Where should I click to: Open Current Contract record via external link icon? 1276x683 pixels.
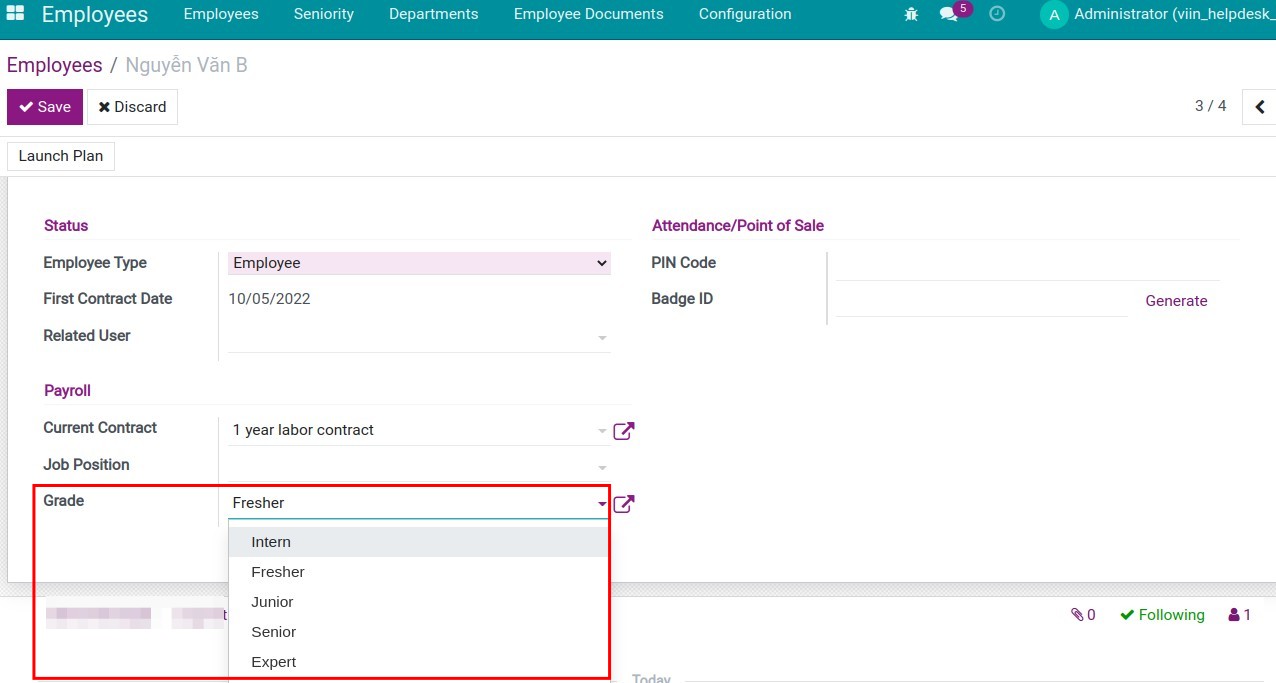(623, 430)
